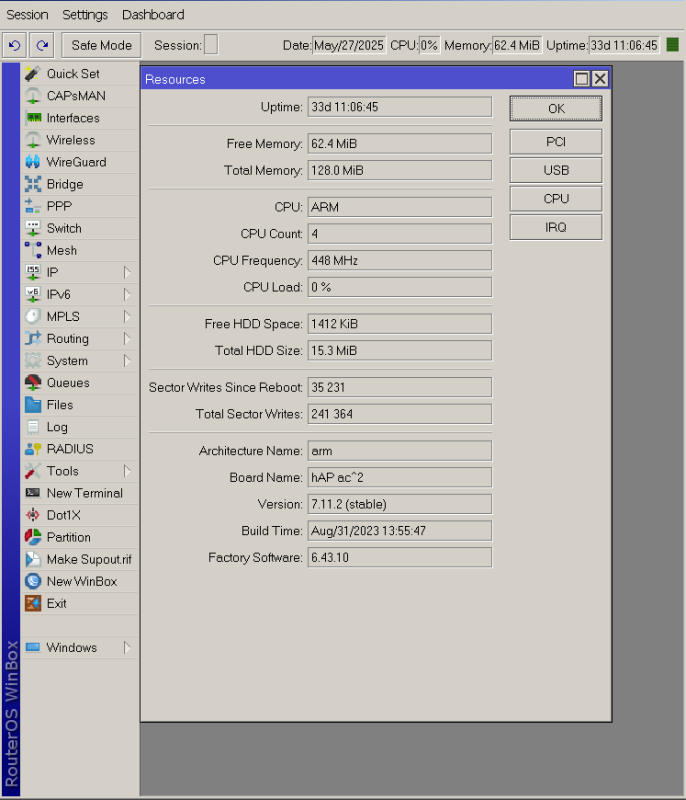
Task: Click the Mesh icon in sidebar
Action: [33, 250]
